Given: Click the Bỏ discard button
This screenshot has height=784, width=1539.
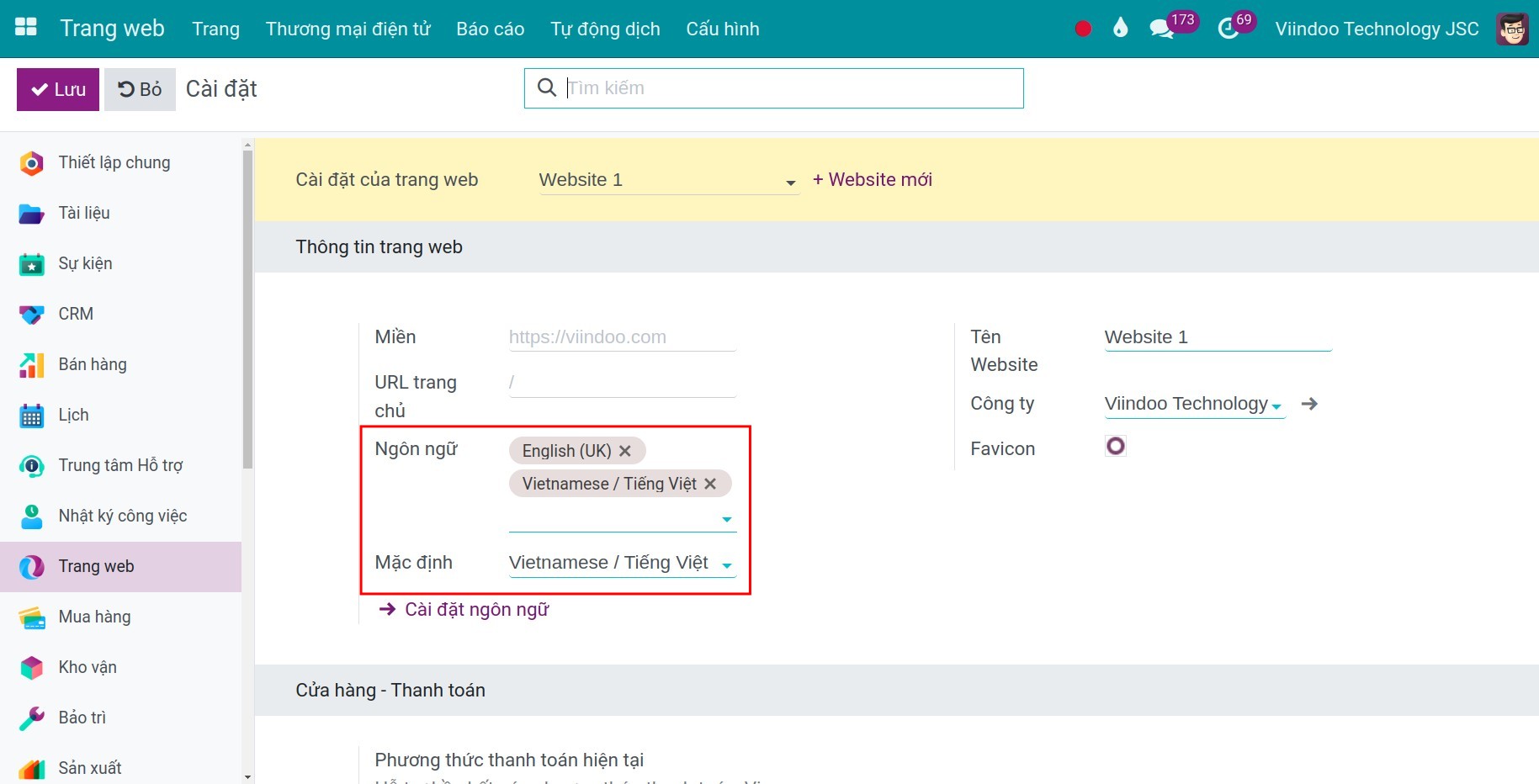Looking at the screenshot, I should [x=140, y=89].
